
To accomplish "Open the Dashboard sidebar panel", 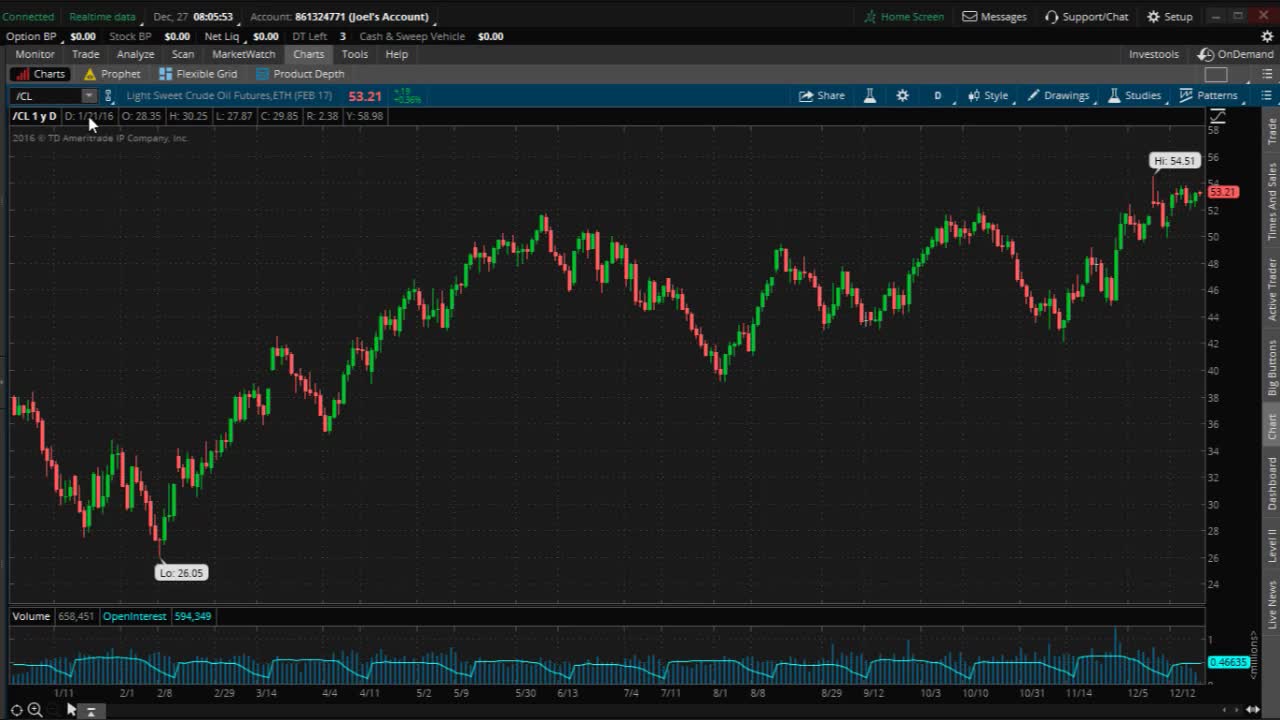I will point(1272,483).
